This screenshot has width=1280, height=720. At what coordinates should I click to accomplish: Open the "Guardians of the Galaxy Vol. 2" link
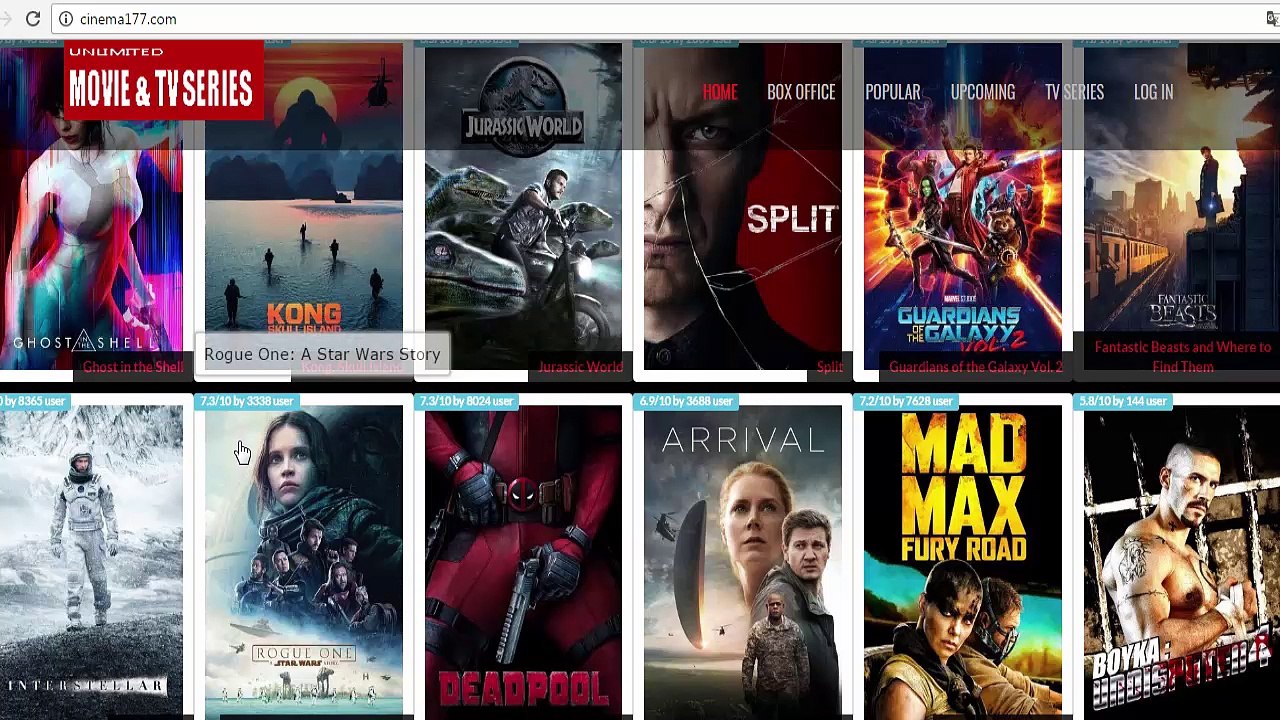tap(976, 367)
